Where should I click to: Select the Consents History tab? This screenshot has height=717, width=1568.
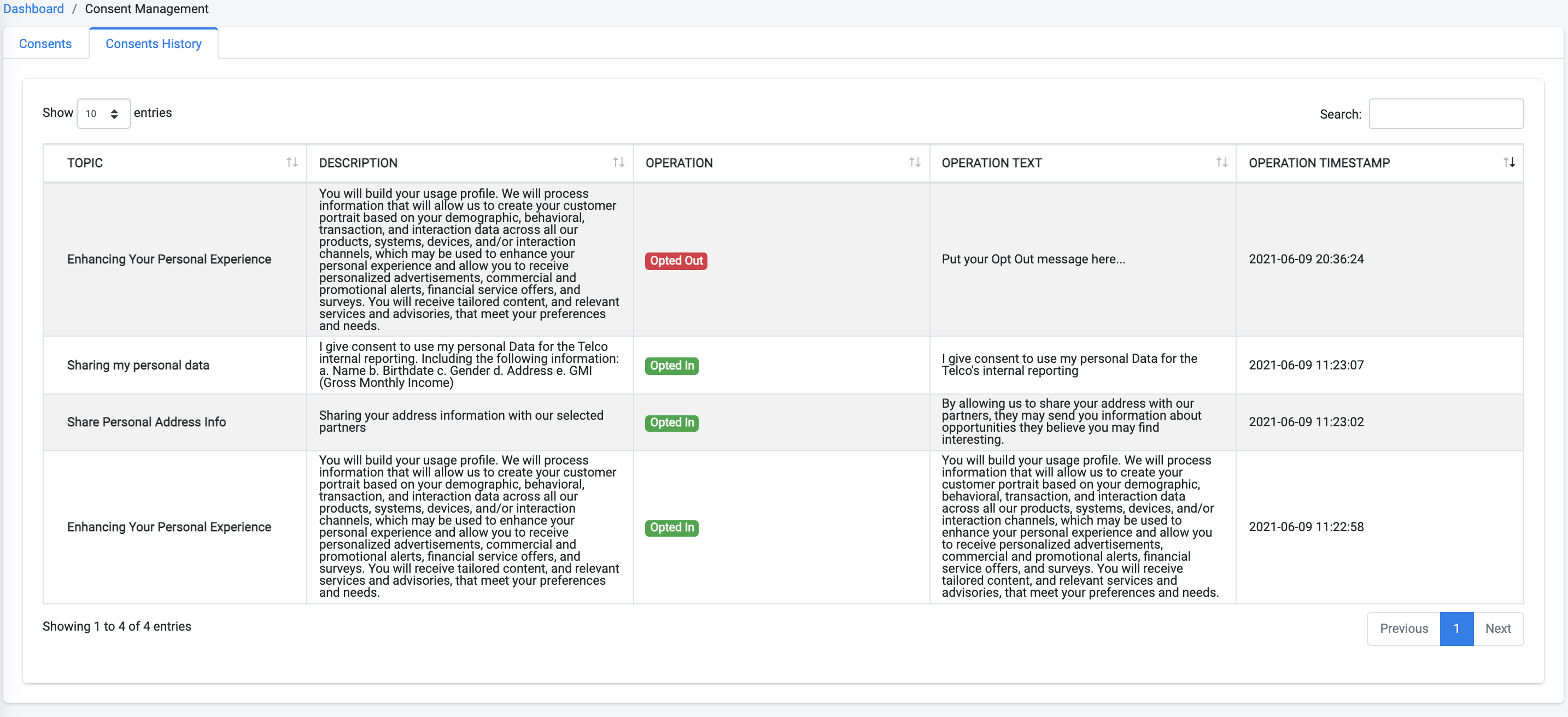154,44
